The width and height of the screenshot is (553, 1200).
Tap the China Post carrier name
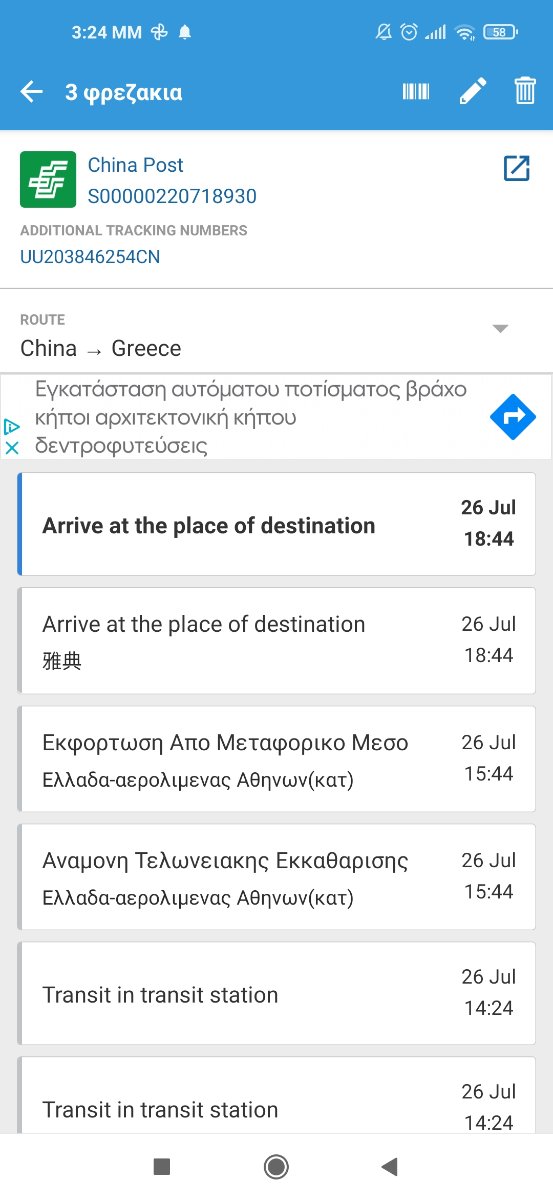coord(136,165)
